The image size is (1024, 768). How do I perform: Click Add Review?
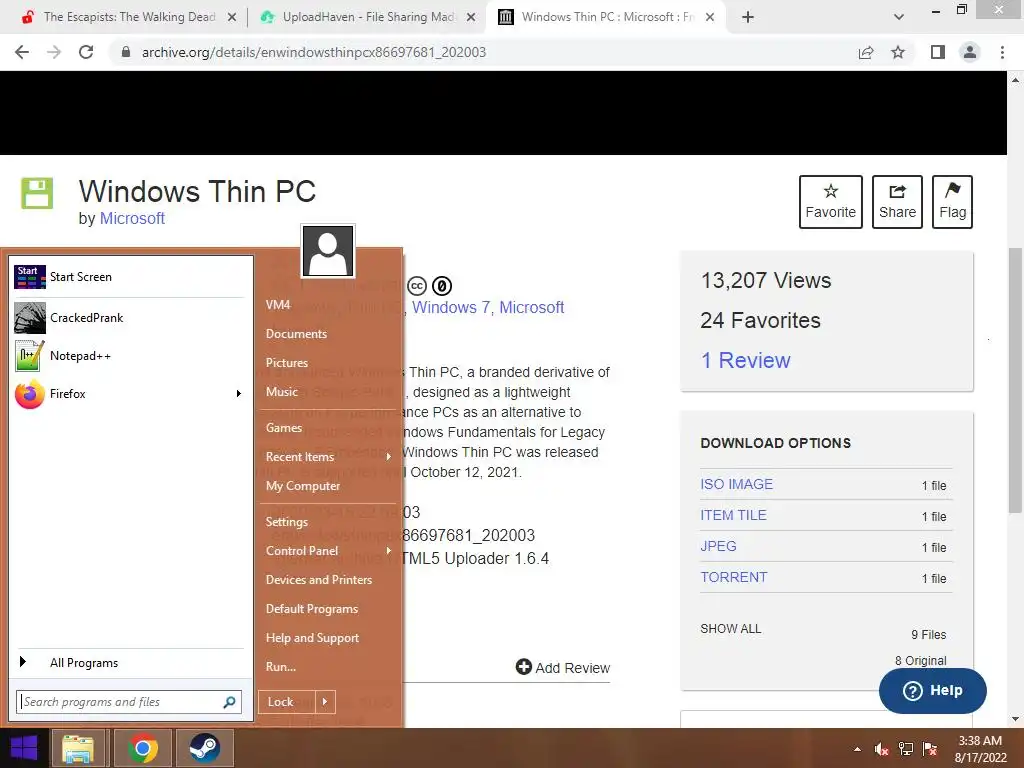point(563,667)
